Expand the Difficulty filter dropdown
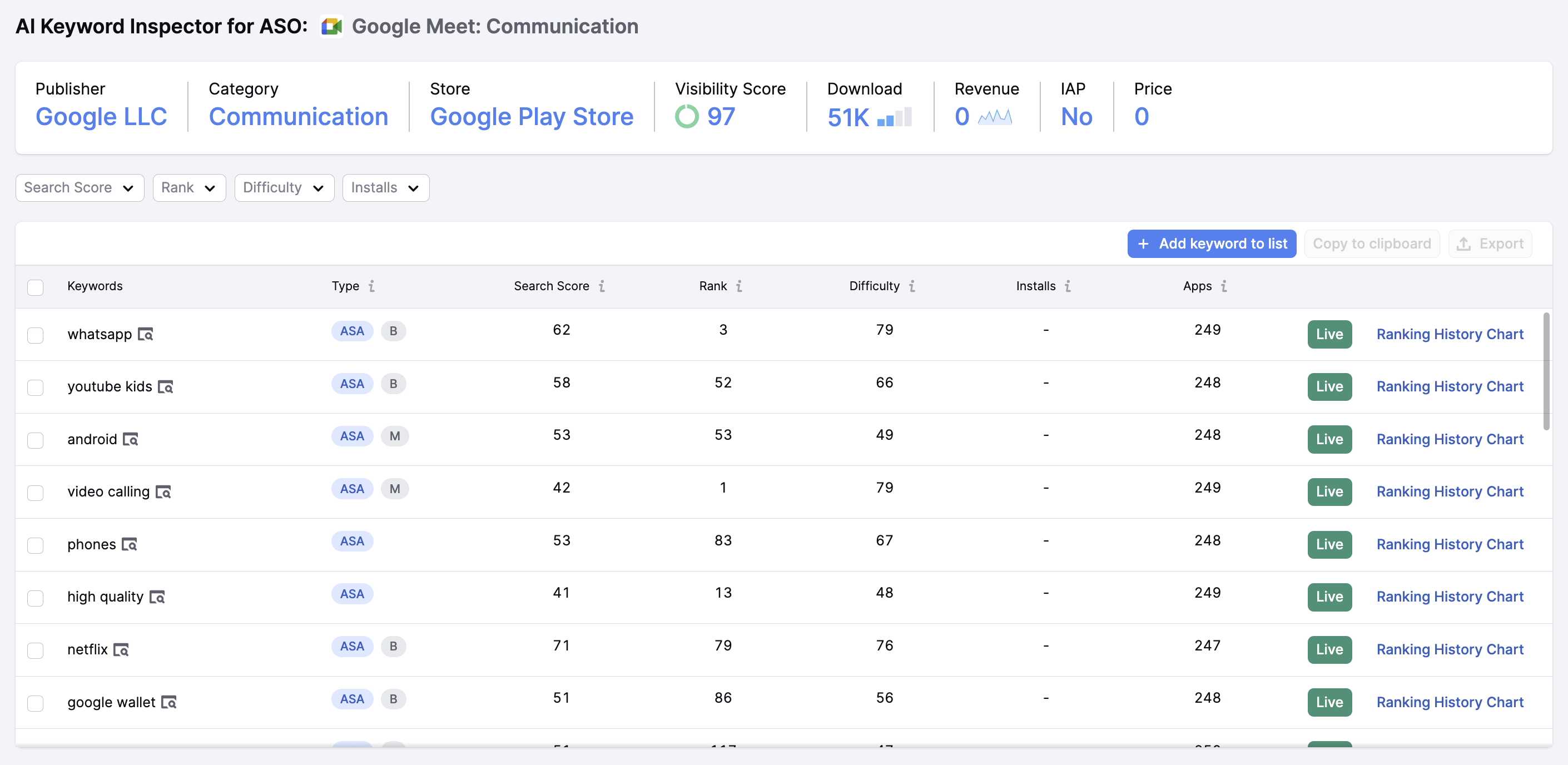This screenshot has width=1568, height=765. coord(284,187)
